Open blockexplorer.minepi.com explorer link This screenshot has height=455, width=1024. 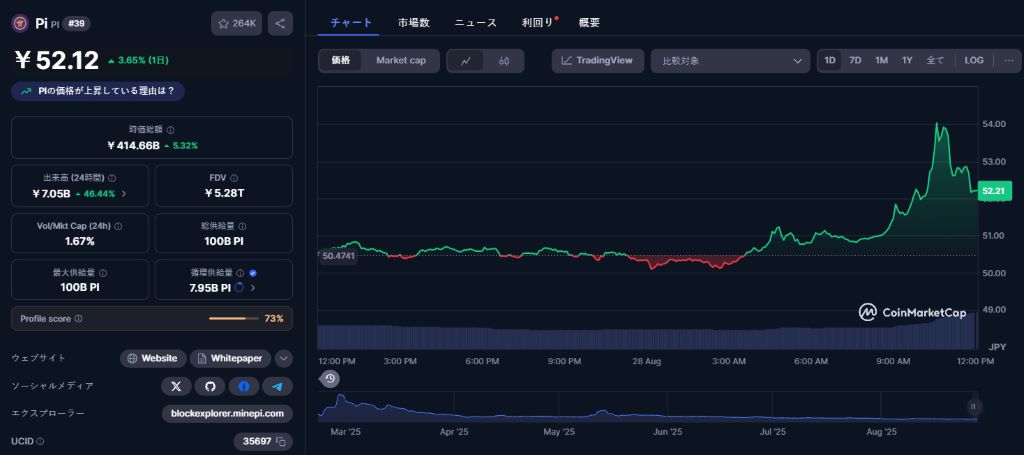(x=227, y=414)
